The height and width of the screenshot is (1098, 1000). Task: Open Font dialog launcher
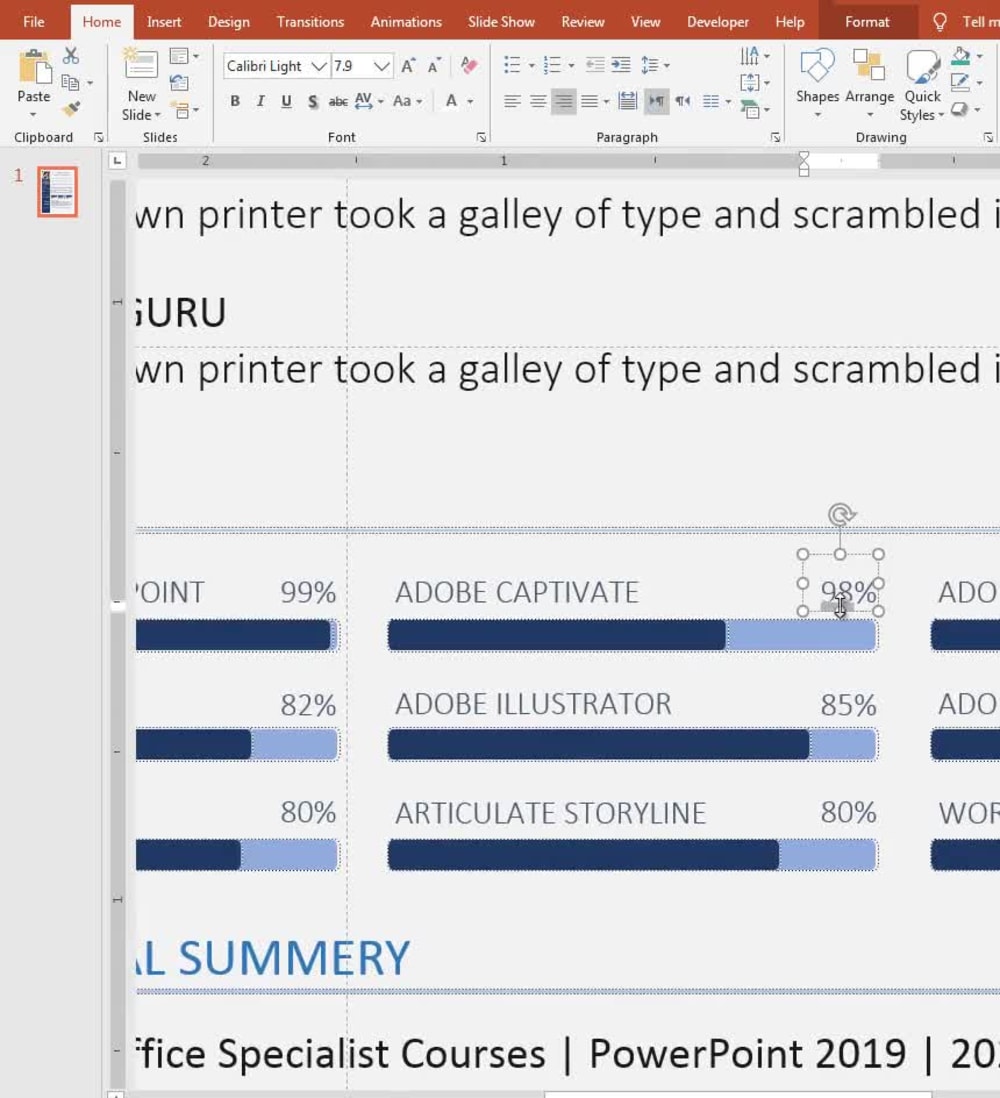481,138
